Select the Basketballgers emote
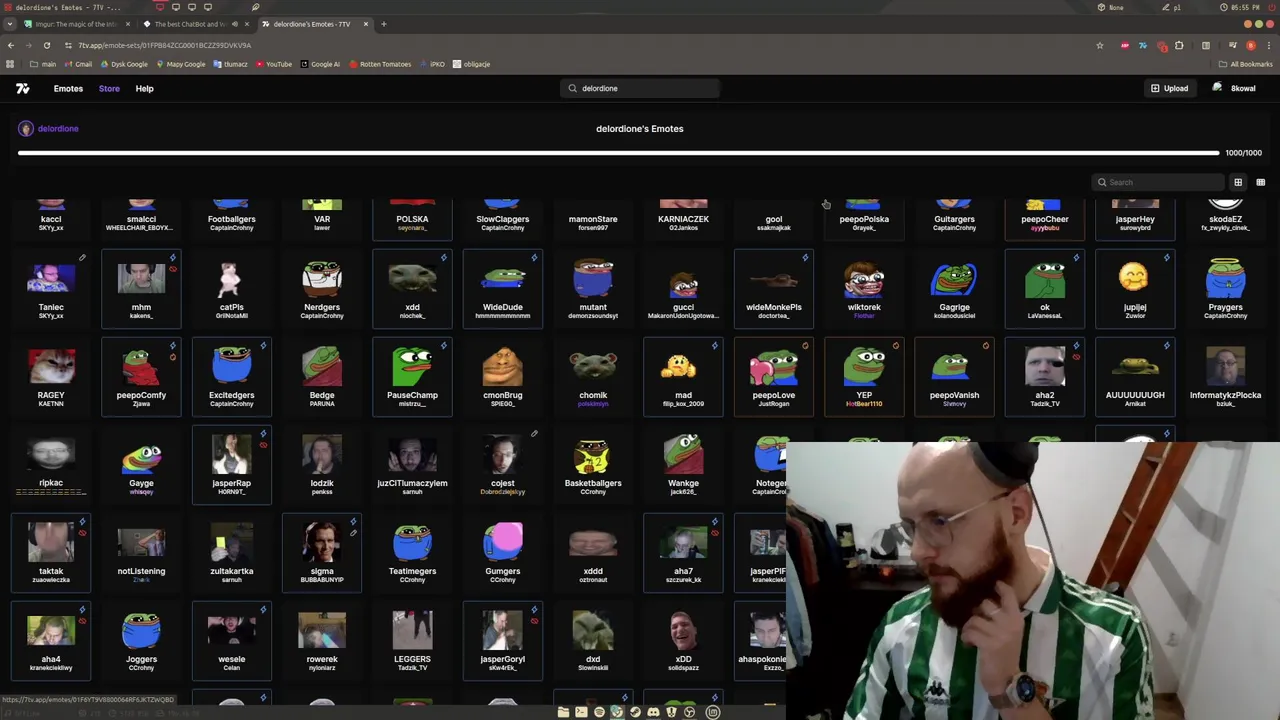 [593, 464]
